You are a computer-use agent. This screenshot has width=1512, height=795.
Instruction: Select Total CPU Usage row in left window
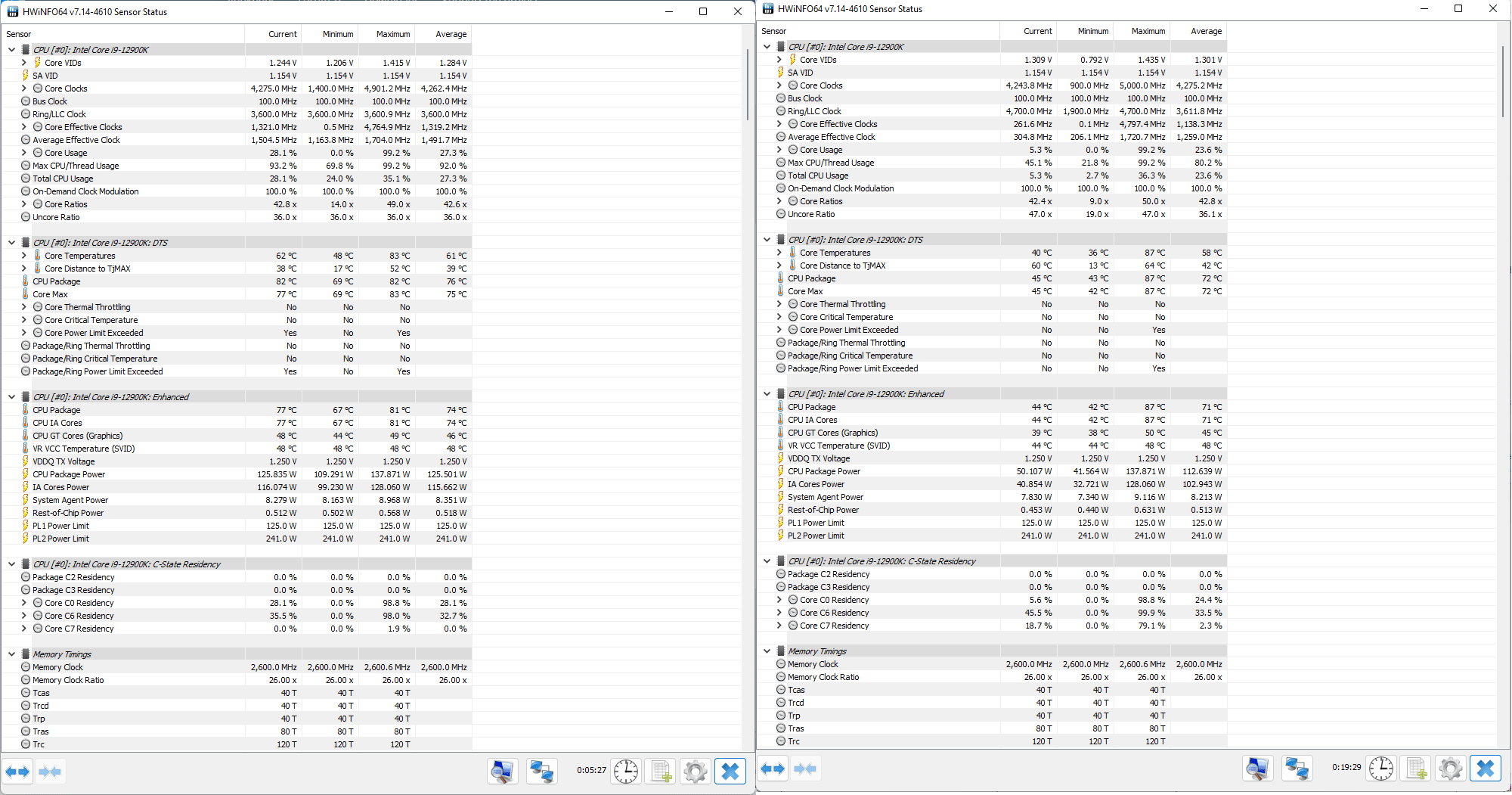click(x=237, y=179)
